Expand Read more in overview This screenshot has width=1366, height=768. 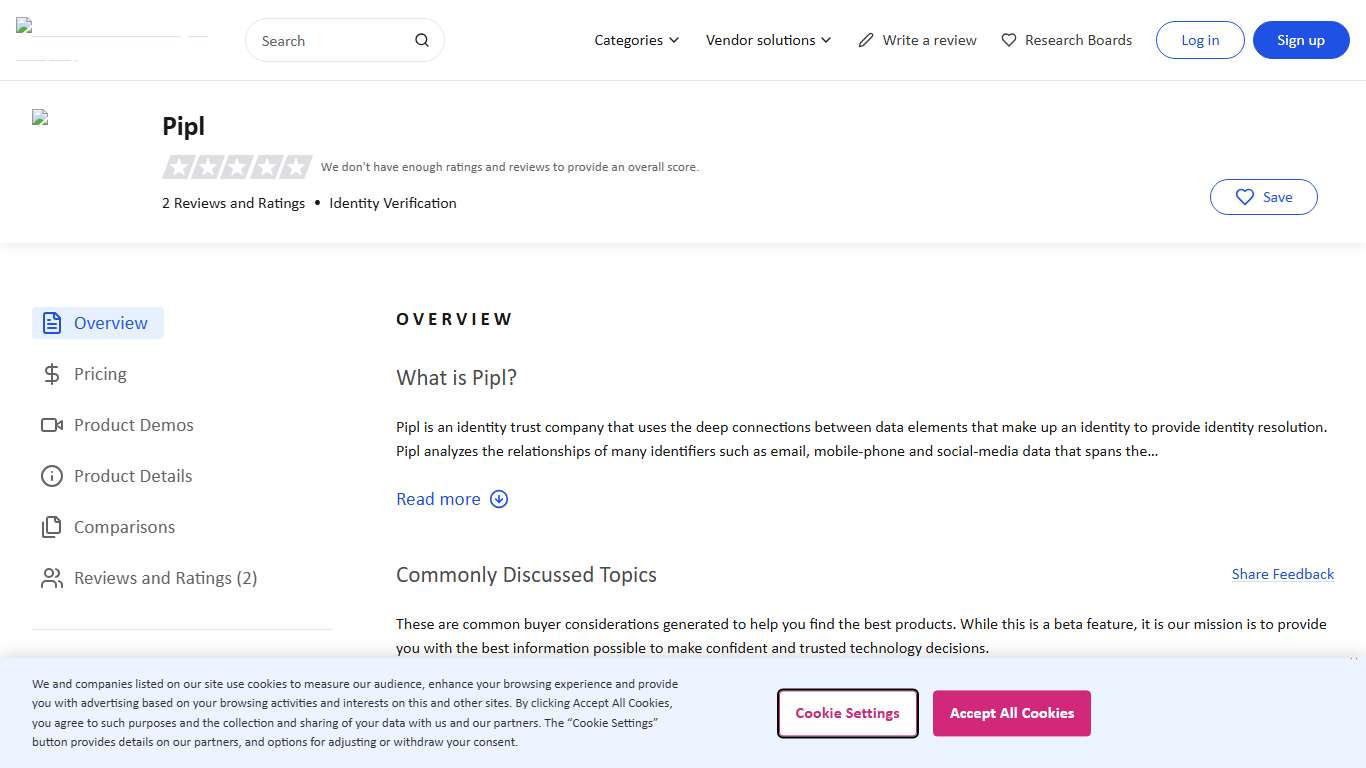click(x=452, y=499)
